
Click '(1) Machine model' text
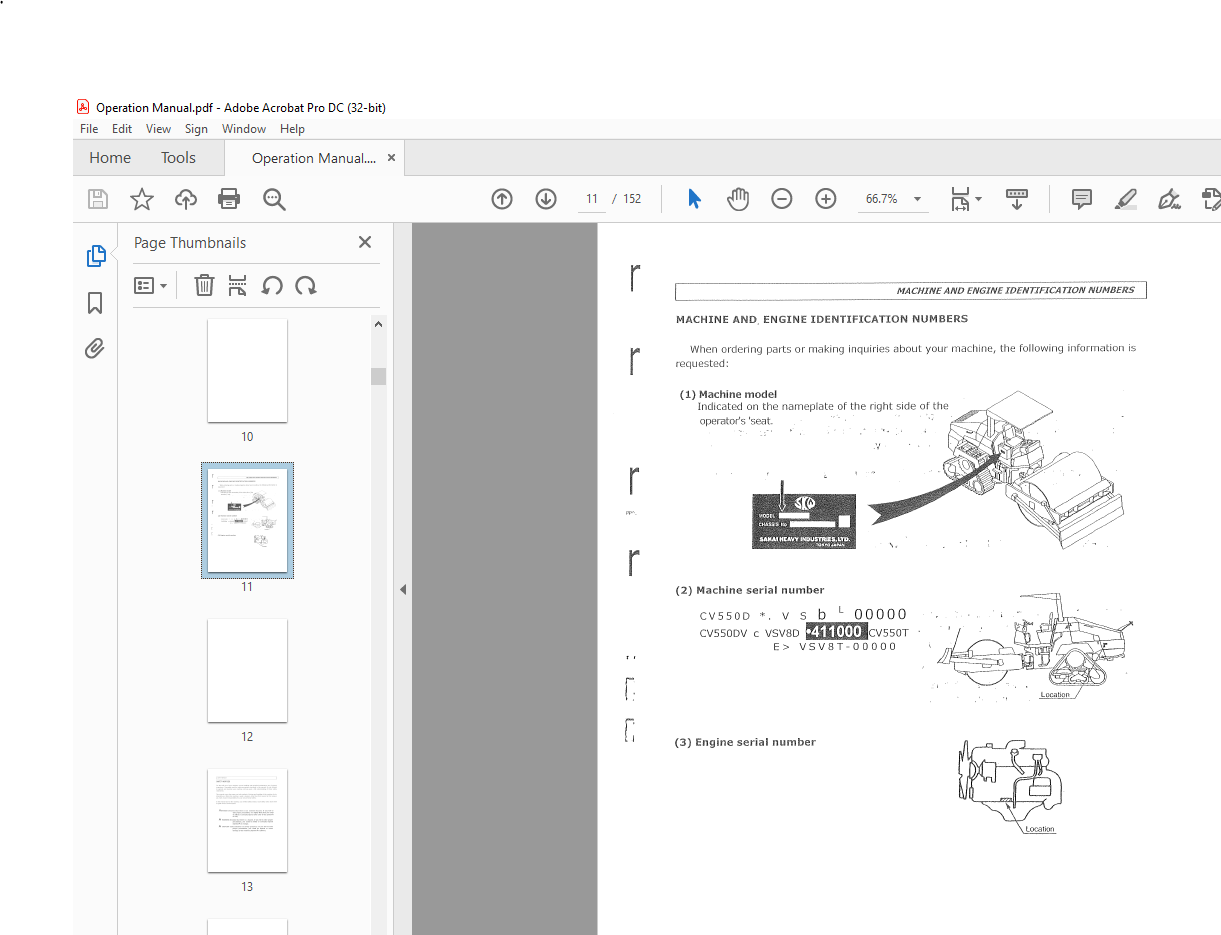click(x=728, y=394)
